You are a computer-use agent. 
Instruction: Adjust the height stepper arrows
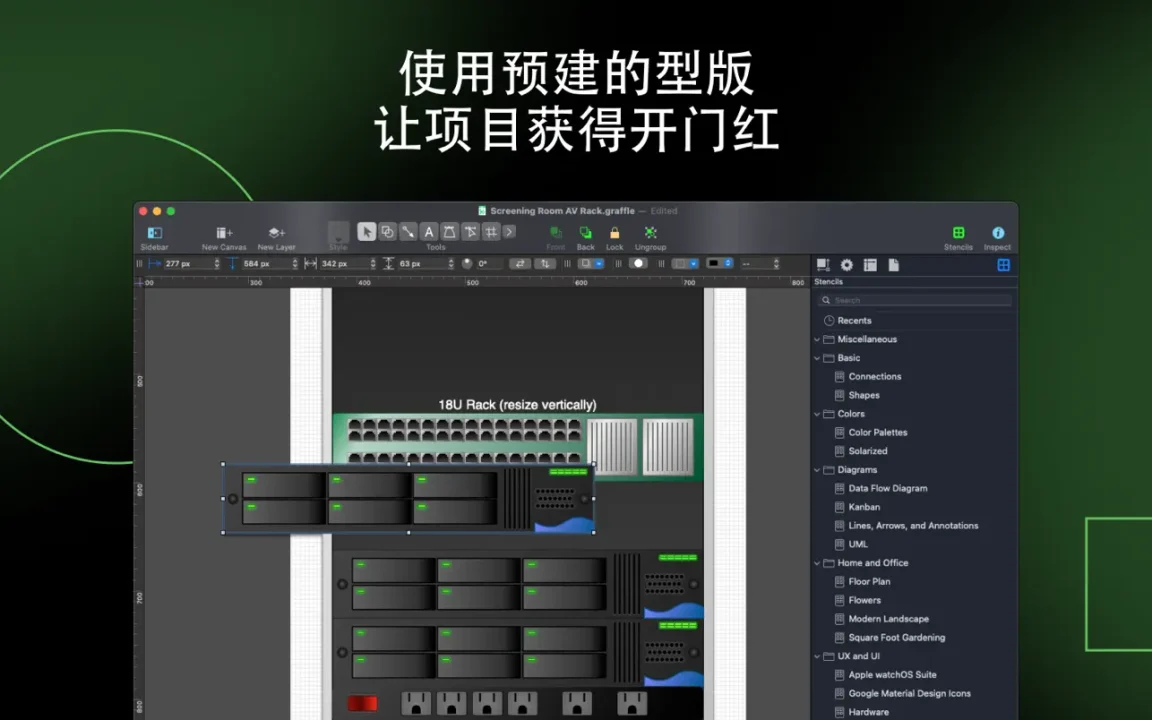coord(450,264)
